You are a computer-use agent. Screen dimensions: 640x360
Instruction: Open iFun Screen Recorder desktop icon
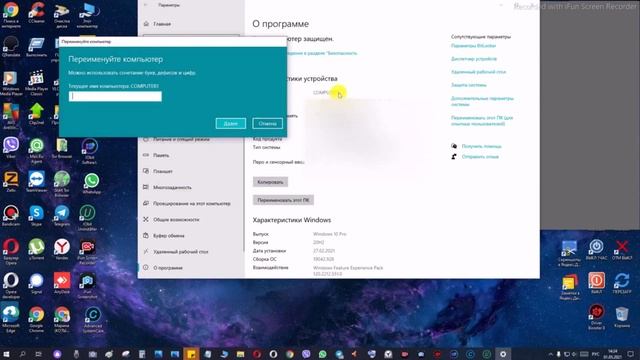pyautogui.click(x=87, y=251)
